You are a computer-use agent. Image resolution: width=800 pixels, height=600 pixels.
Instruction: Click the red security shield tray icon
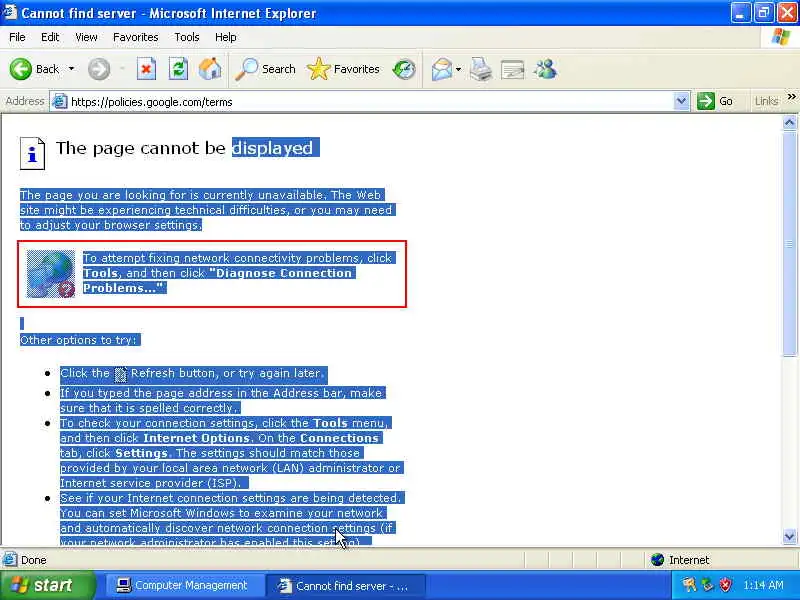pos(726,585)
